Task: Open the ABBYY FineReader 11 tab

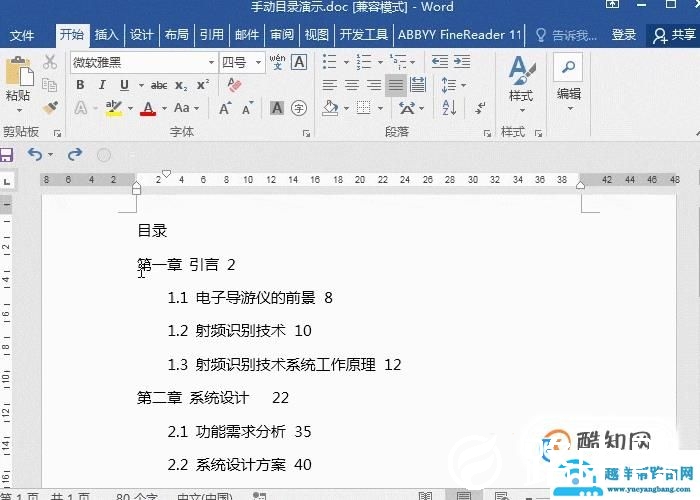Action: 459,35
